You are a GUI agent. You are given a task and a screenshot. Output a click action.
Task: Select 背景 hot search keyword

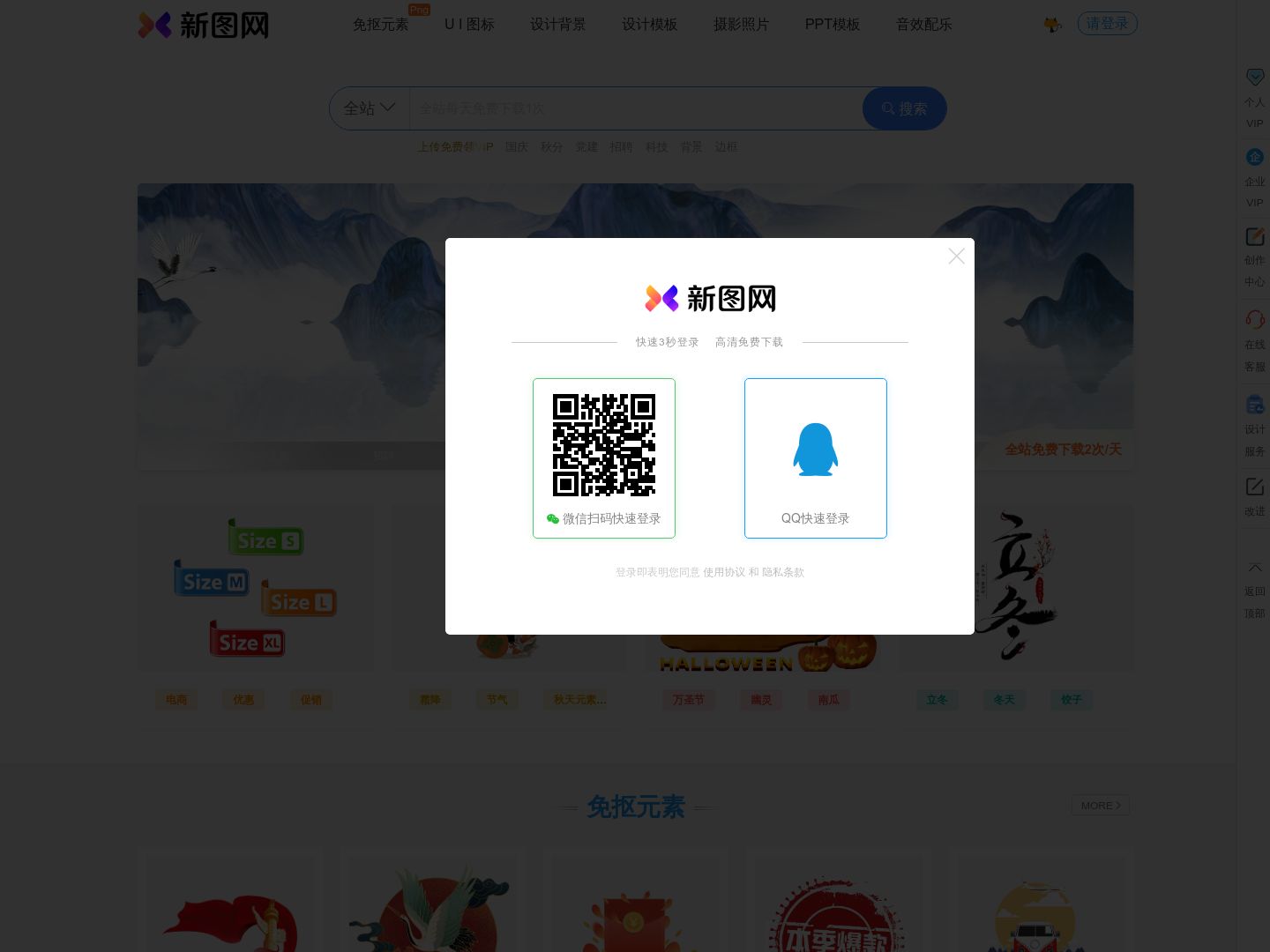(x=691, y=147)
